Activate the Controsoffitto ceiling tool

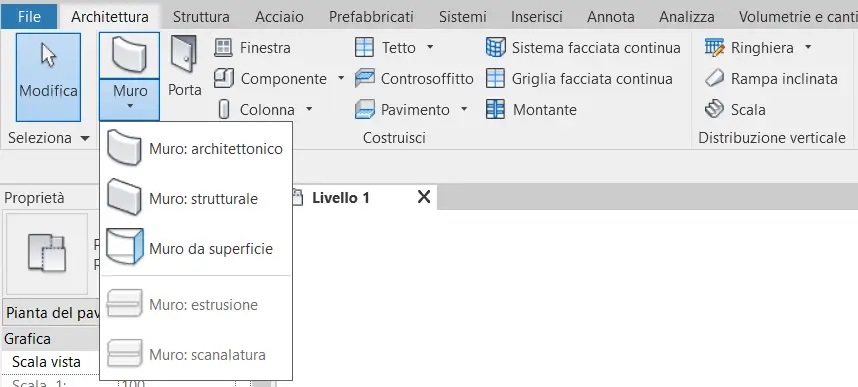414,79
